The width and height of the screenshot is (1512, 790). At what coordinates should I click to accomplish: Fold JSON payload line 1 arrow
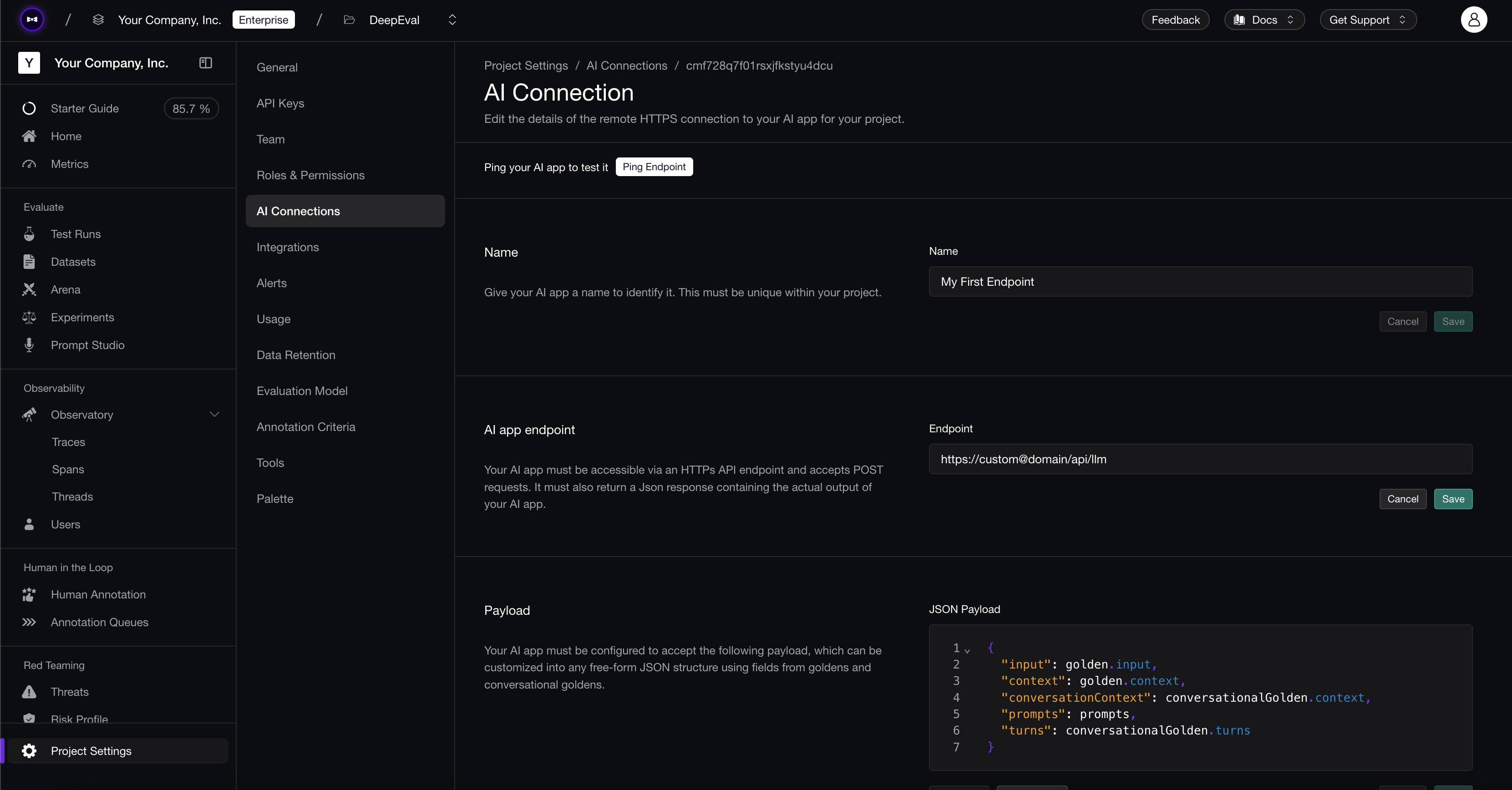[x=967, y=650]
